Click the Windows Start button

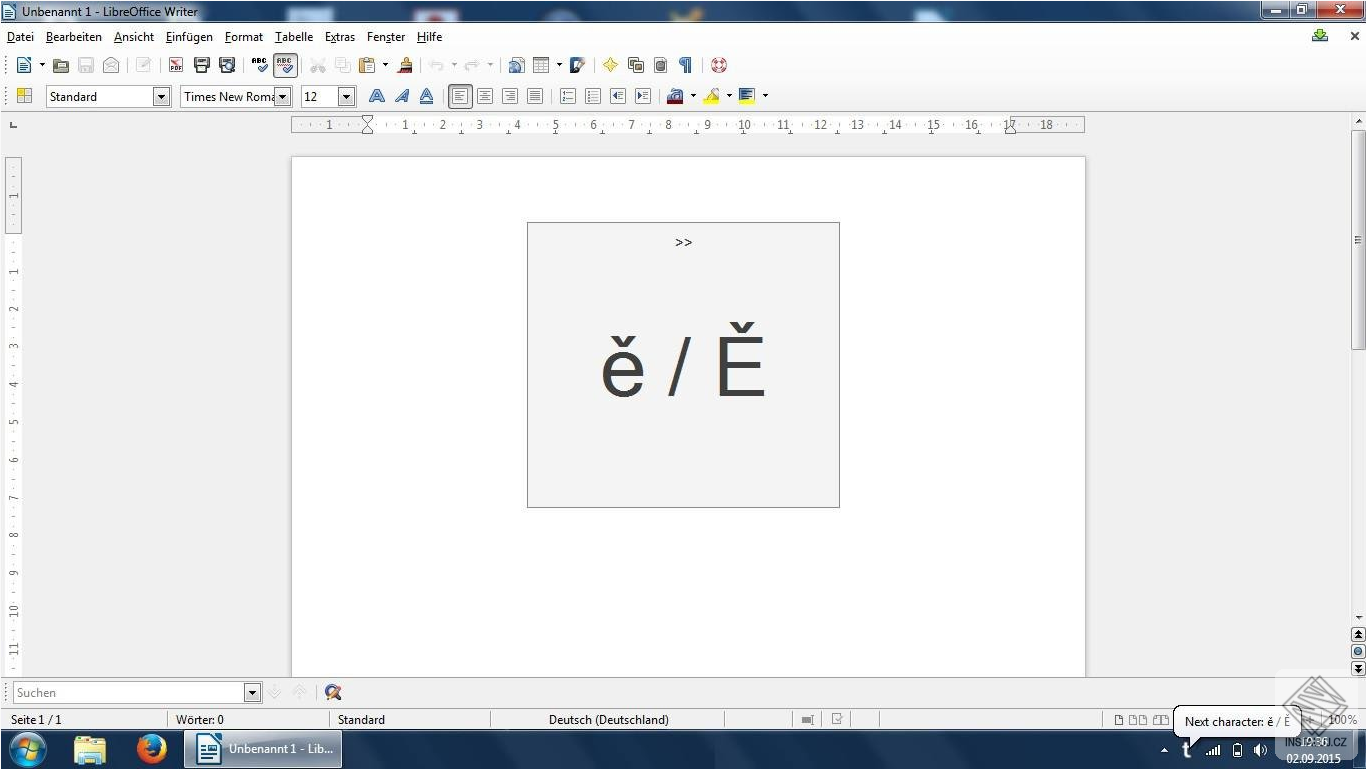pyautogui.click(x=27, y=749)
